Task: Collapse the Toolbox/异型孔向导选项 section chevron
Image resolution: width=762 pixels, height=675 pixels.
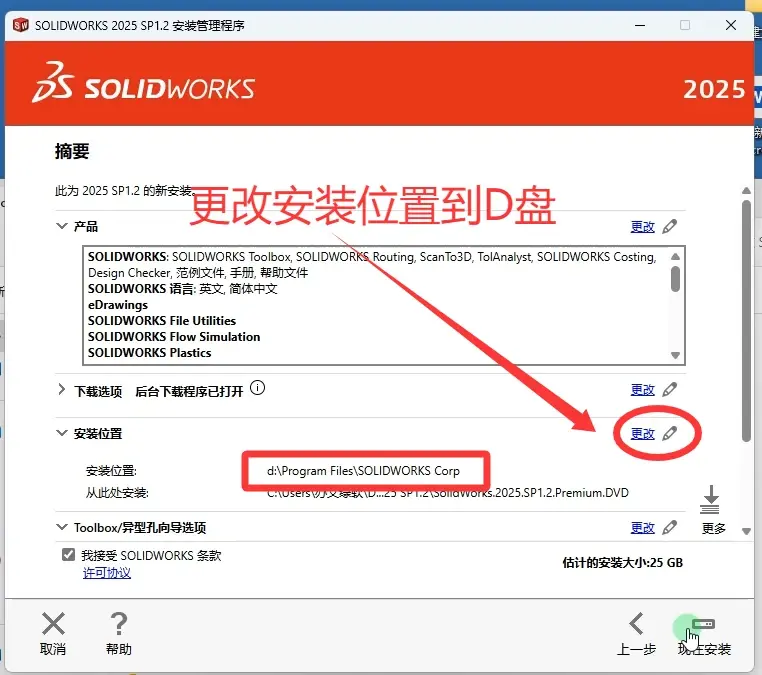Action: point(62,527)
